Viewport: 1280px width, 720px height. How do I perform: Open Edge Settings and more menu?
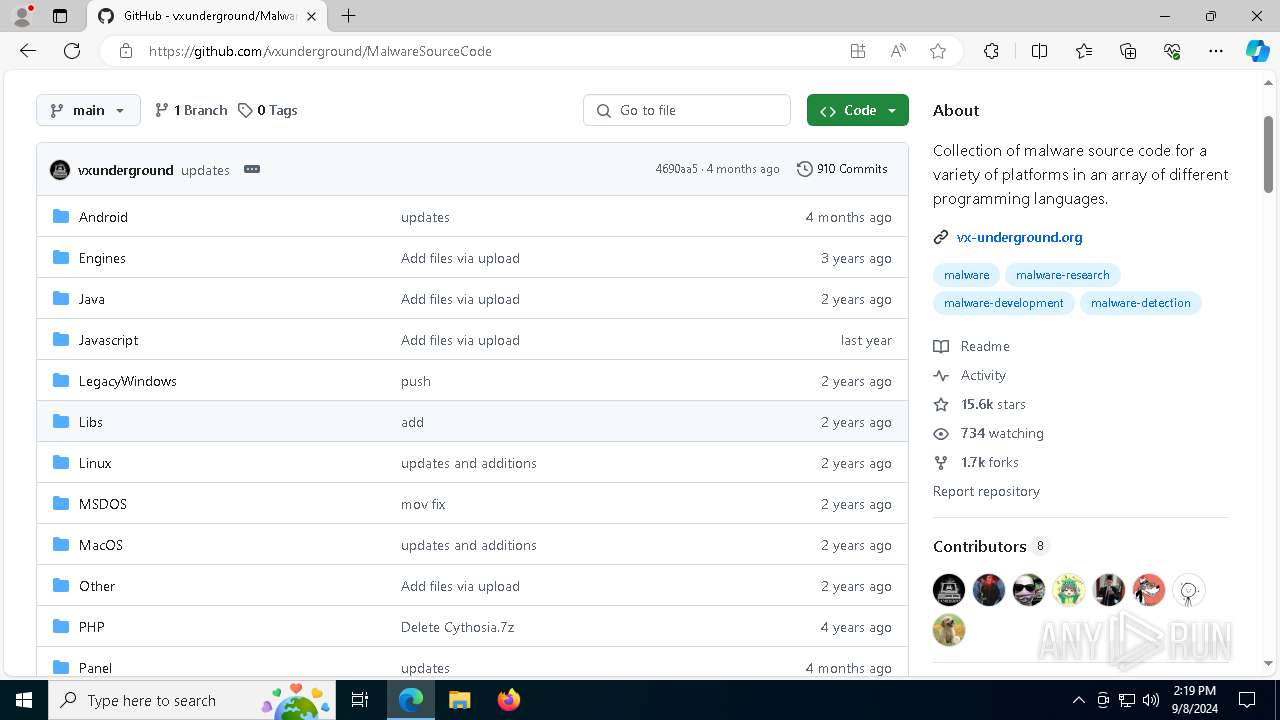pos(1216,51)
